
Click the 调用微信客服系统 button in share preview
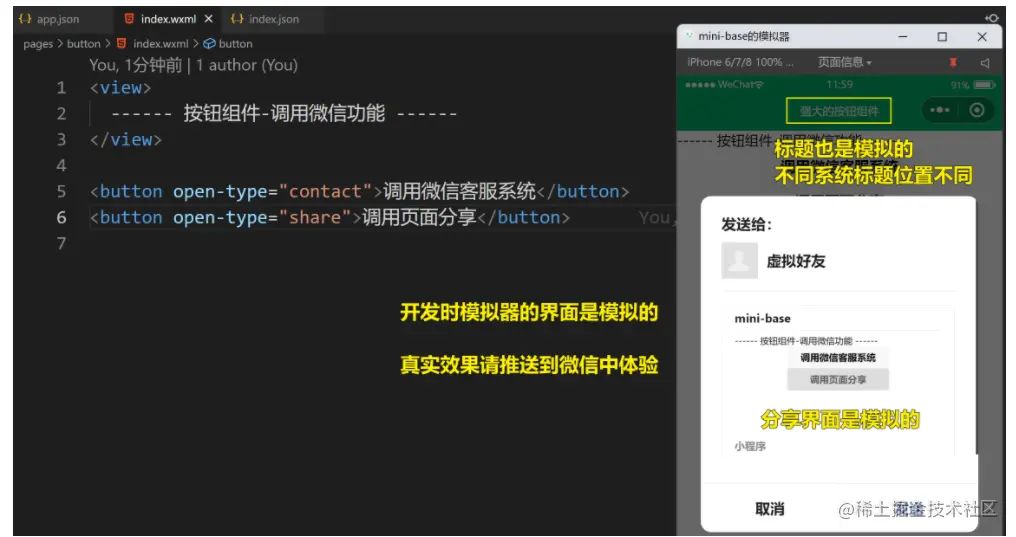click(x=838, y=358)
